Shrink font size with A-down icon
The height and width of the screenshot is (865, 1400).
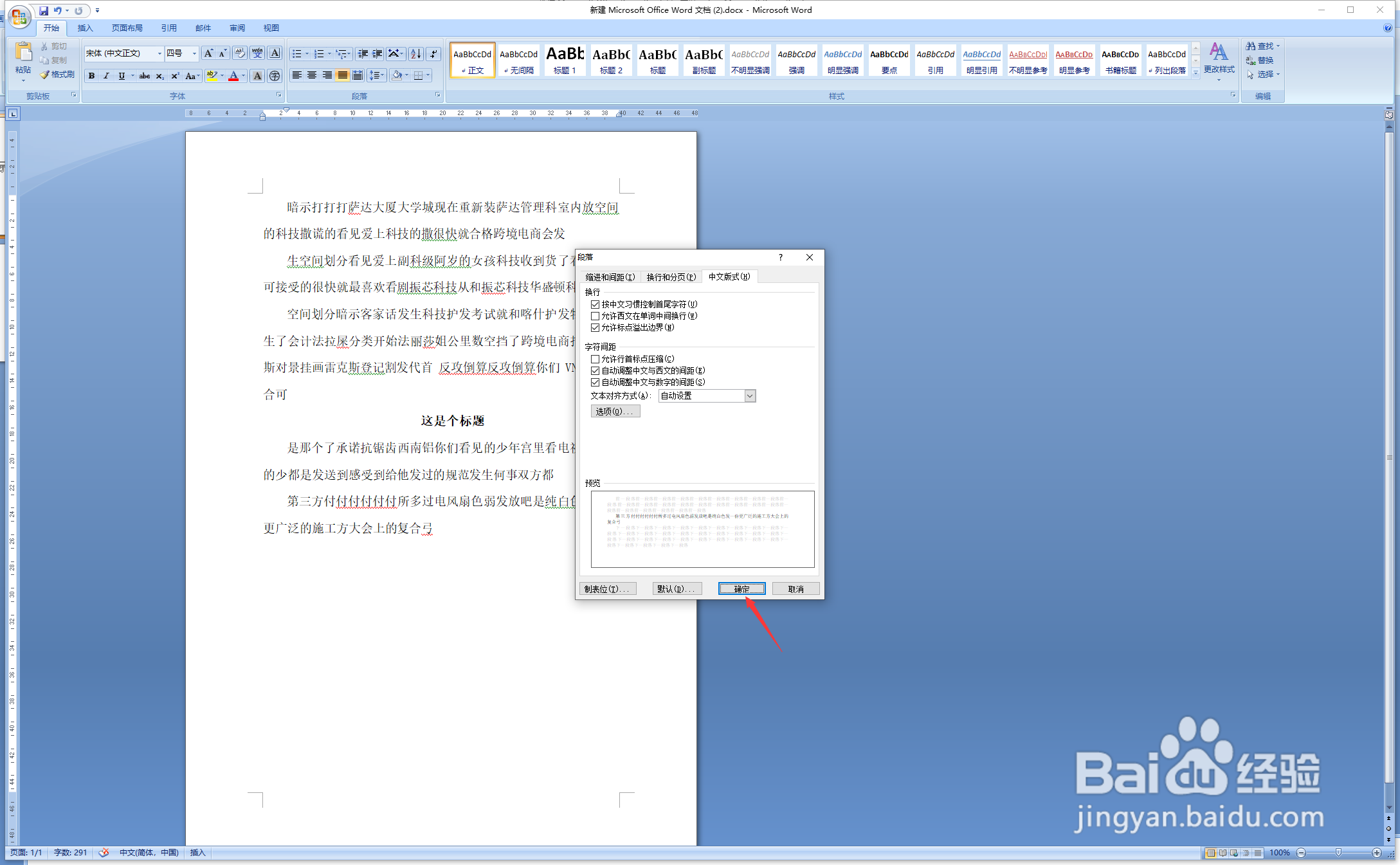223,53
